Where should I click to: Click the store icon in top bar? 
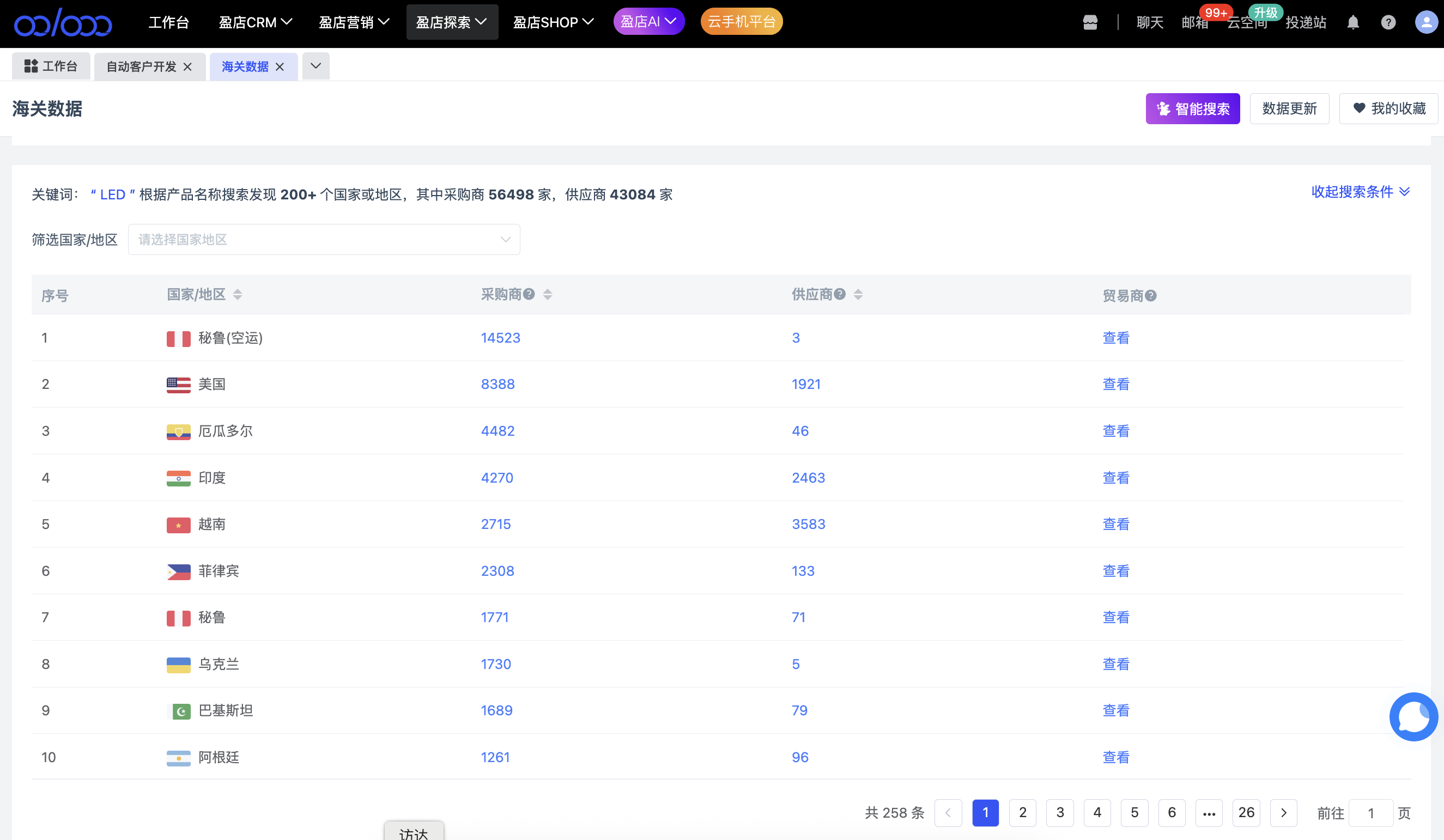[1090, 22]
